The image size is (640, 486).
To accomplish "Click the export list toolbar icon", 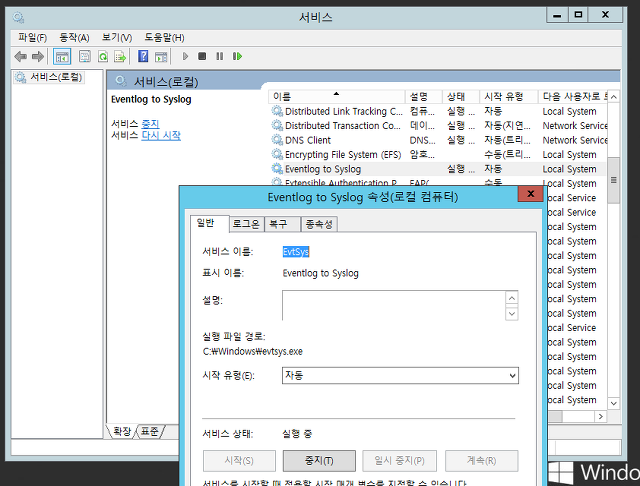I will (x=120, y=56).
